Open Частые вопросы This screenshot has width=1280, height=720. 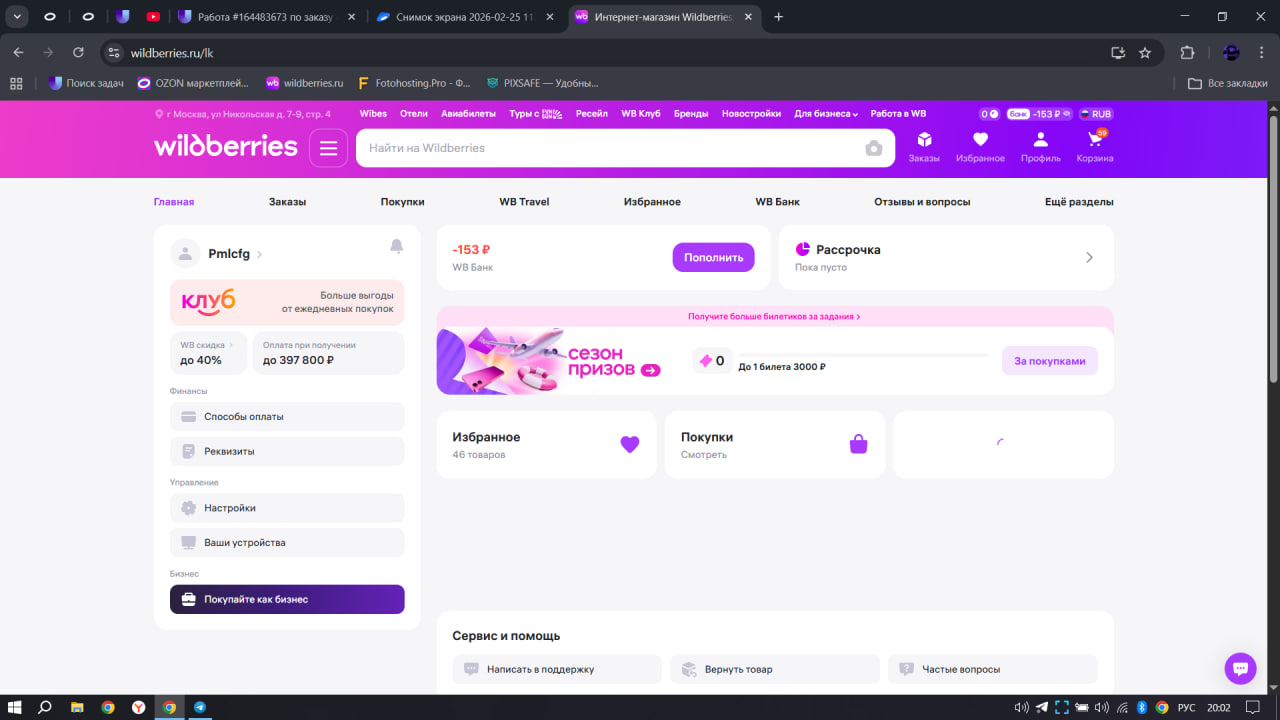(x=992, y=669)
